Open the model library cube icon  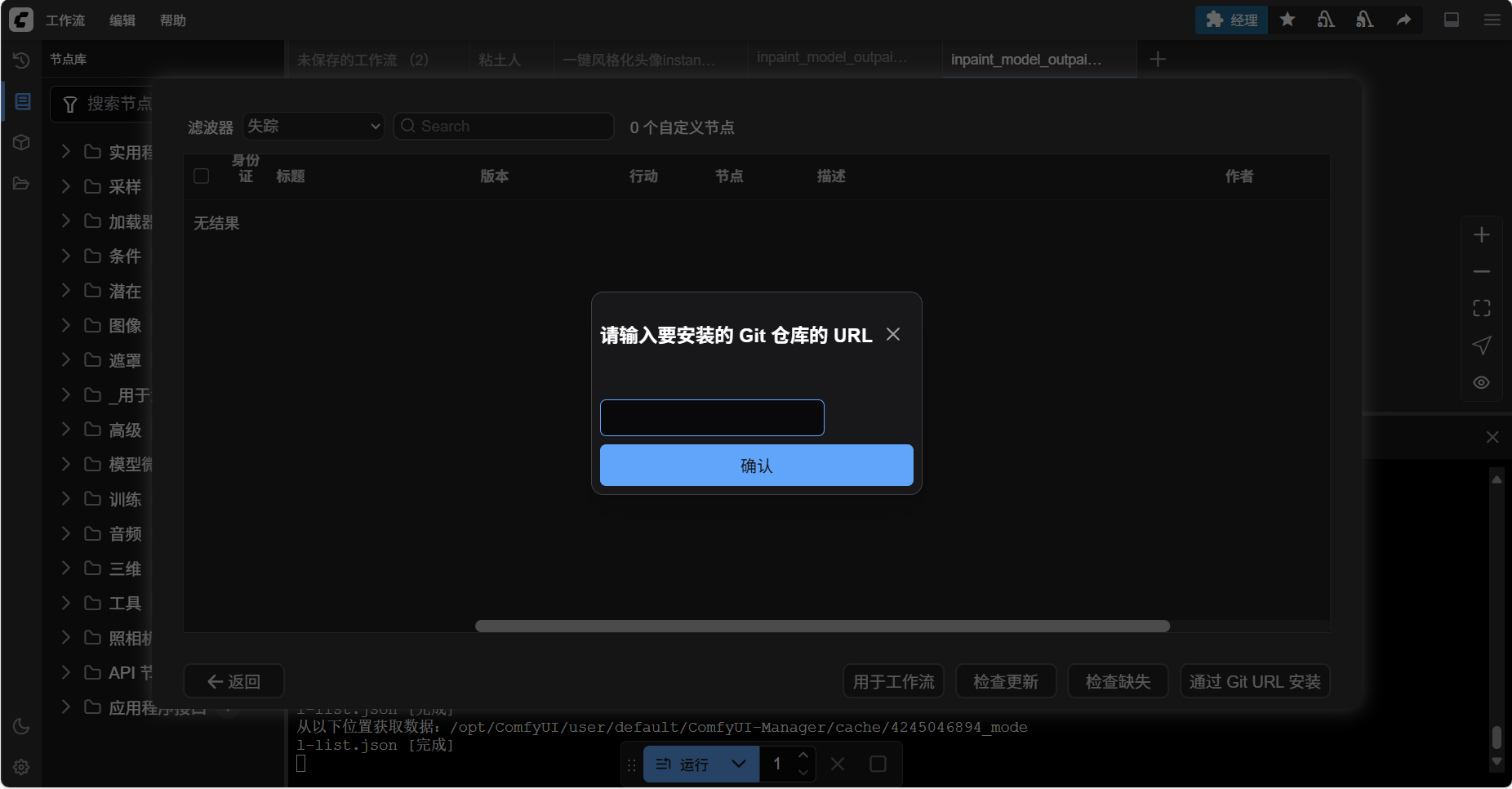21,142
